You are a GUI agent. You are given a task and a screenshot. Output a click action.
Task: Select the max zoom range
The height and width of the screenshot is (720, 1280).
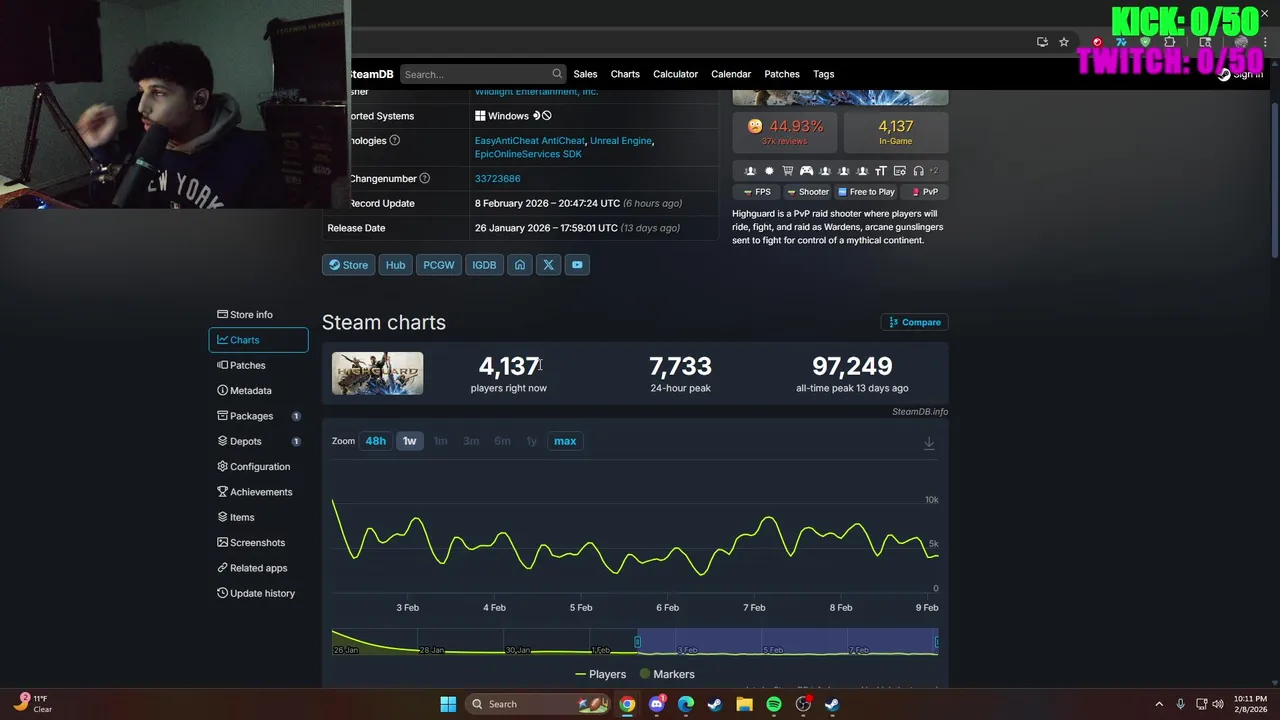pyautogui.click(x=565, y=441)
